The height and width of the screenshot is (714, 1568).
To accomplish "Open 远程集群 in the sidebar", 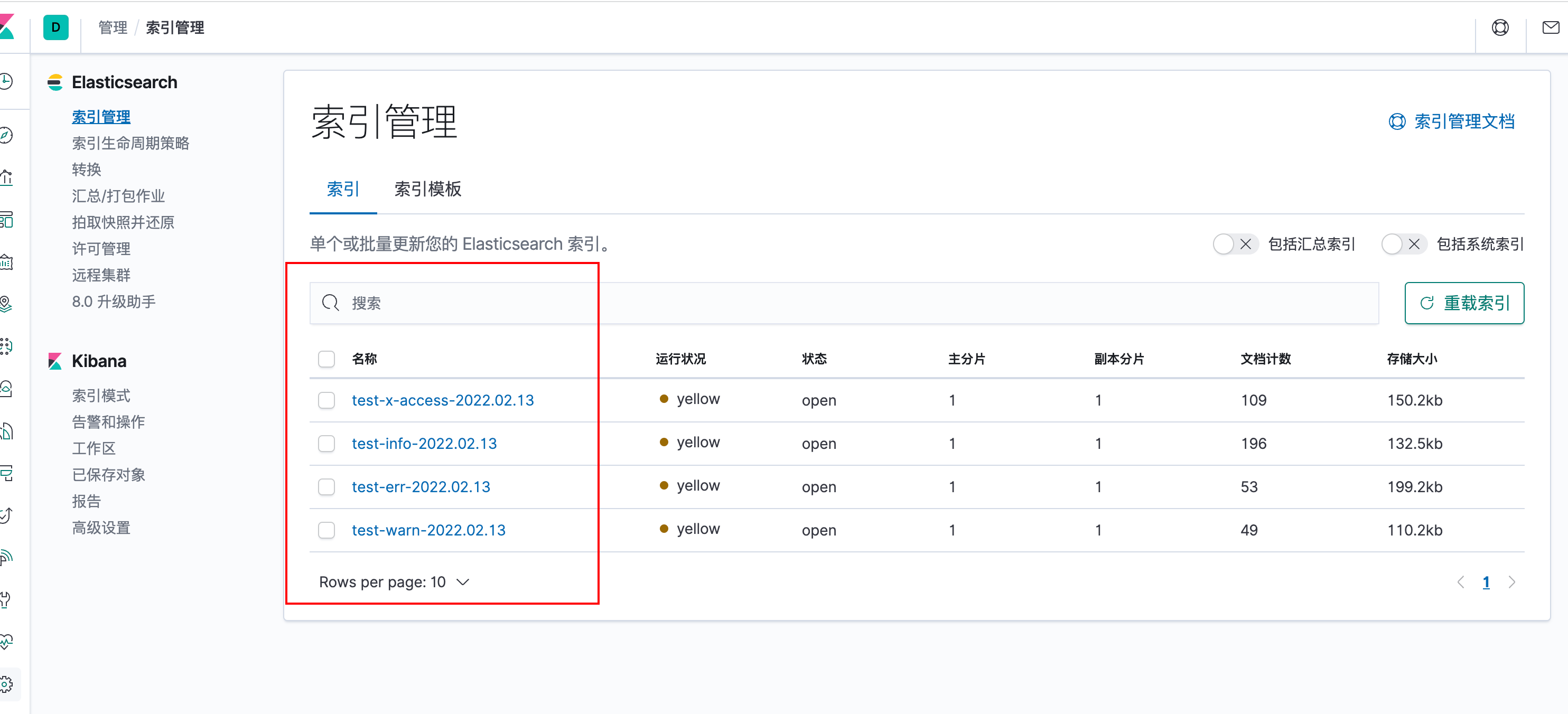I will pyautogui.click(x=101, y=275).
